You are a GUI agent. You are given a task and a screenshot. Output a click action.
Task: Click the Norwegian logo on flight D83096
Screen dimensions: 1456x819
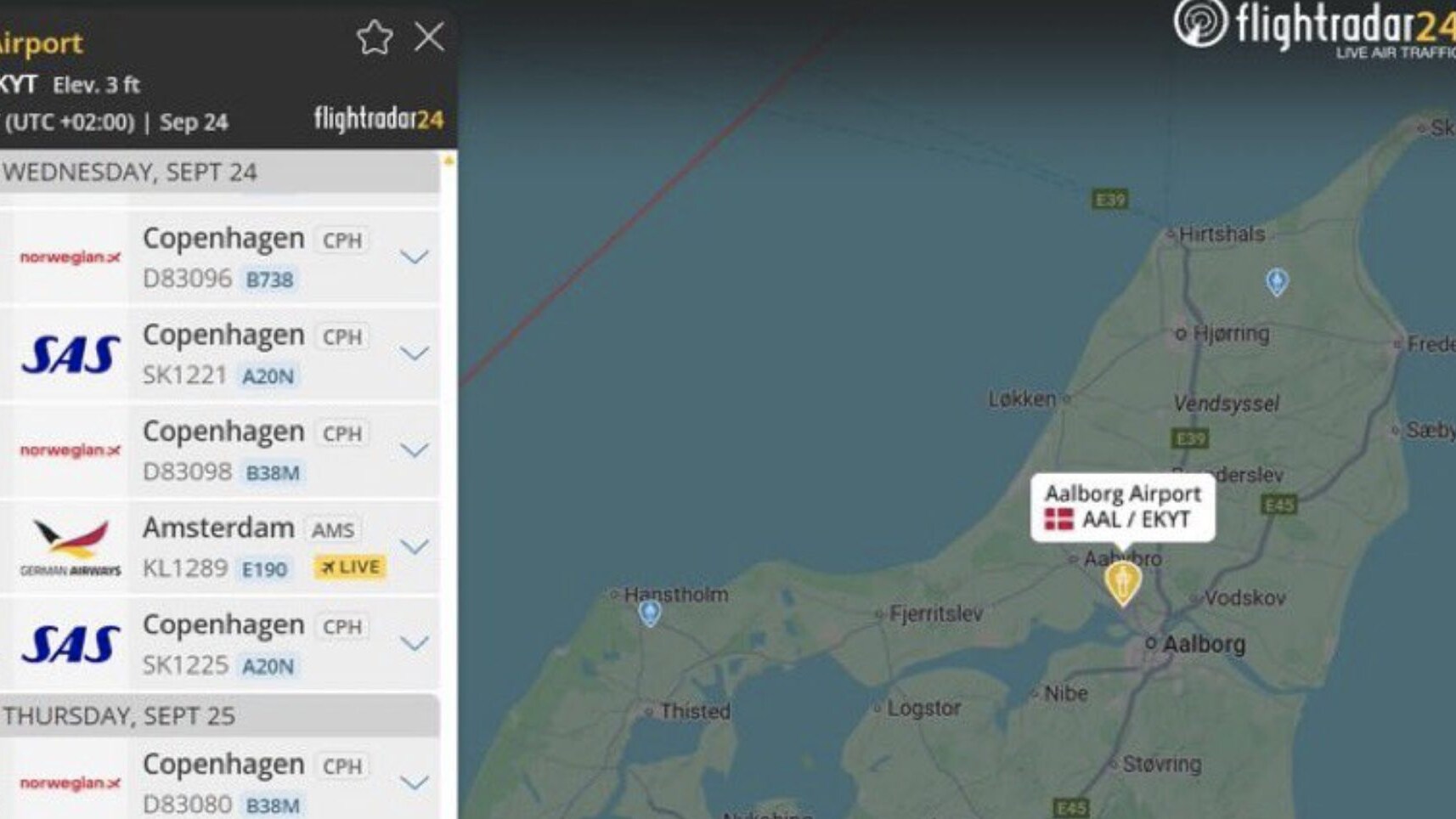click(x=70, y=257)
